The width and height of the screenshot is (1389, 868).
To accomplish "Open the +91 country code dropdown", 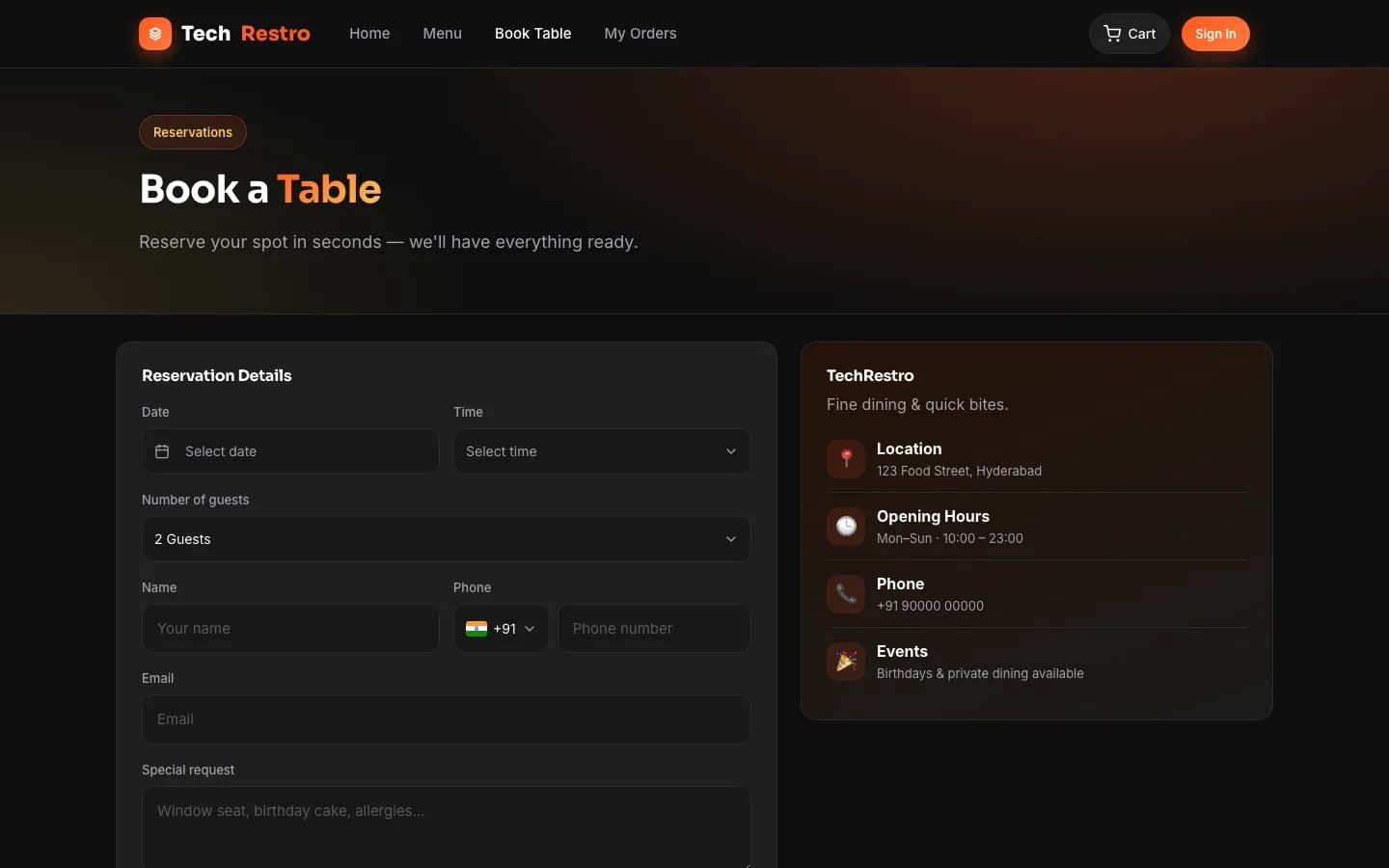I will point(501,629).
